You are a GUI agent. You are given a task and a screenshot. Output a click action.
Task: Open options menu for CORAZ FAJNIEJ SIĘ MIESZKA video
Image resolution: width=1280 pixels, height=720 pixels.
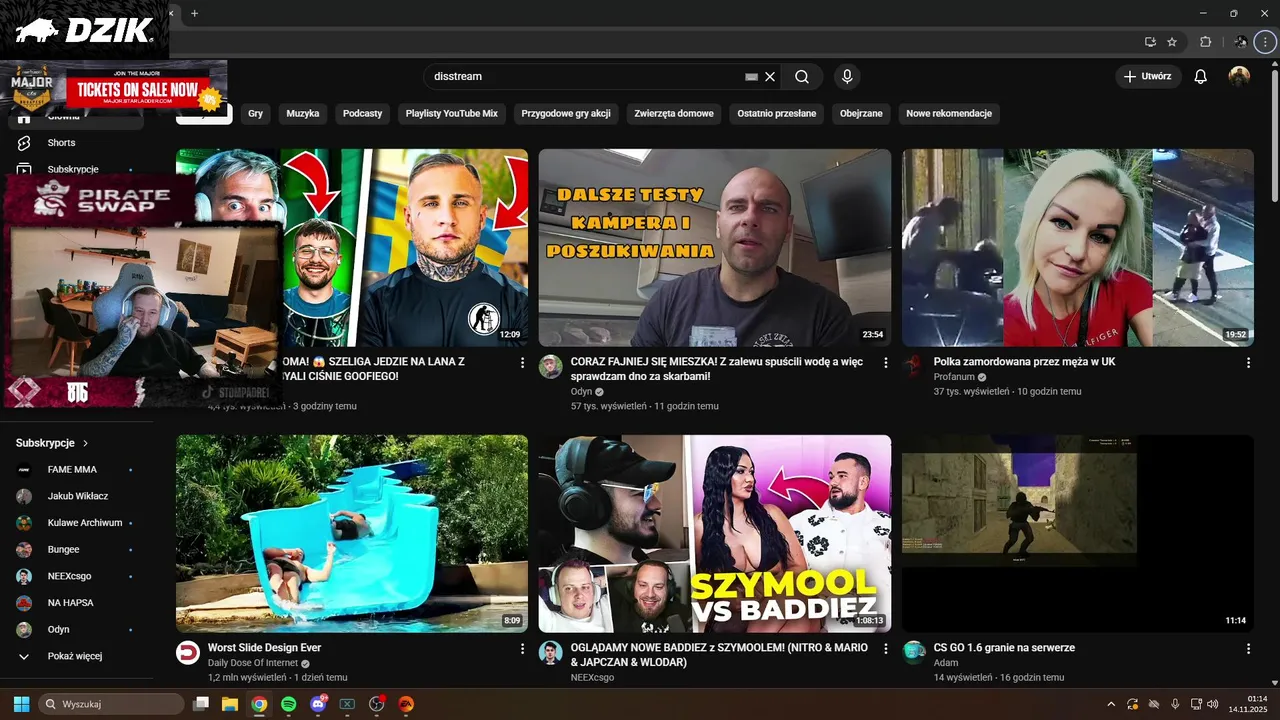coord(885,362)
